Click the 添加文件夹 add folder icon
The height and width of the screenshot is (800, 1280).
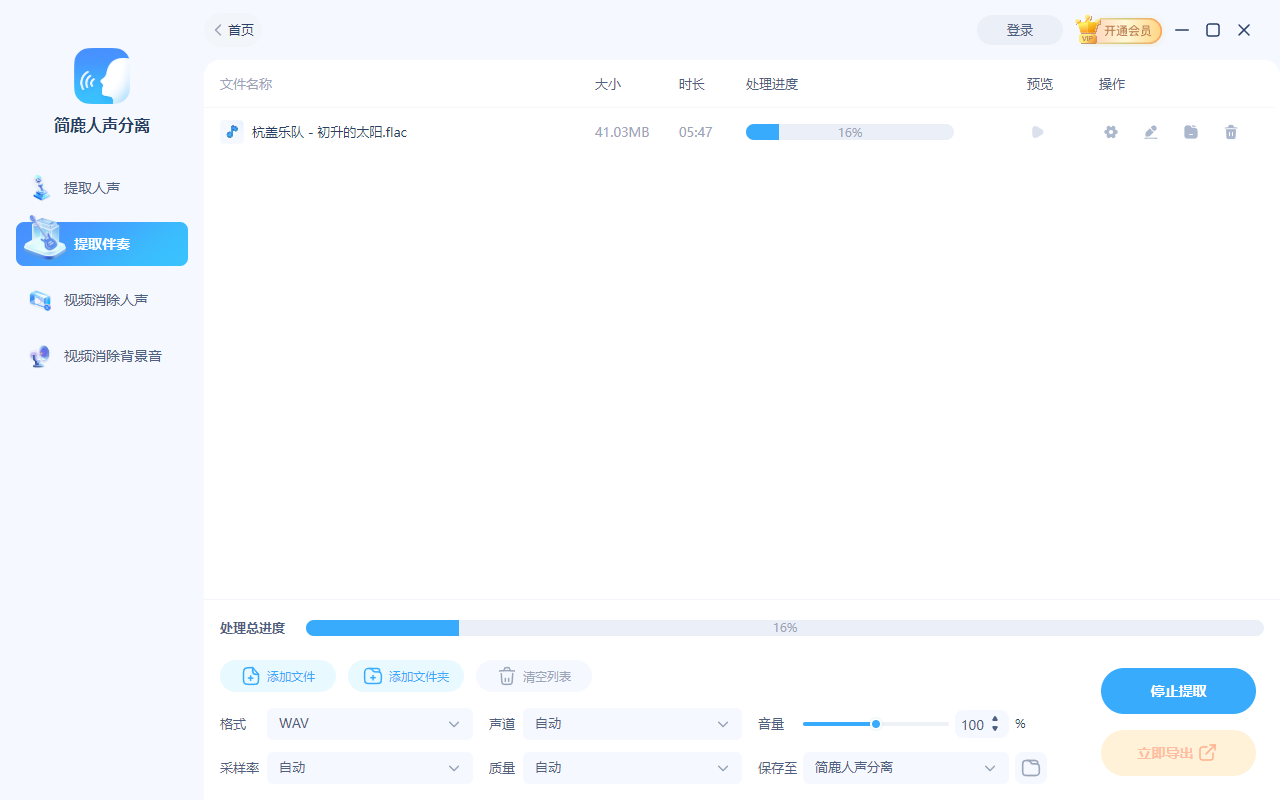[x=374, y=675]
